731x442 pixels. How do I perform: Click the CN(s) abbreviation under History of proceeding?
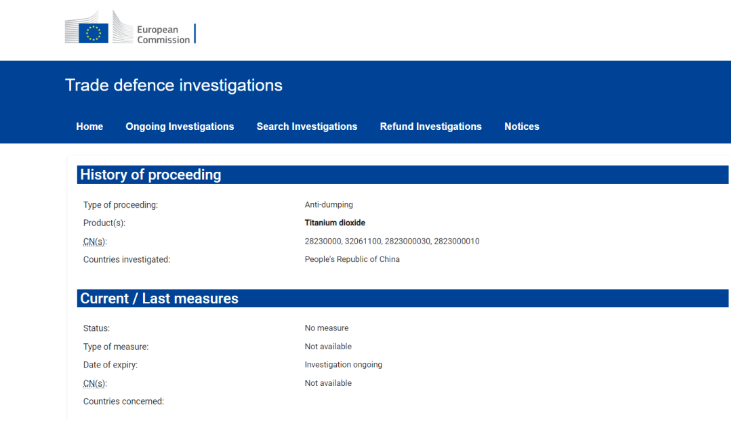(95, 242)
